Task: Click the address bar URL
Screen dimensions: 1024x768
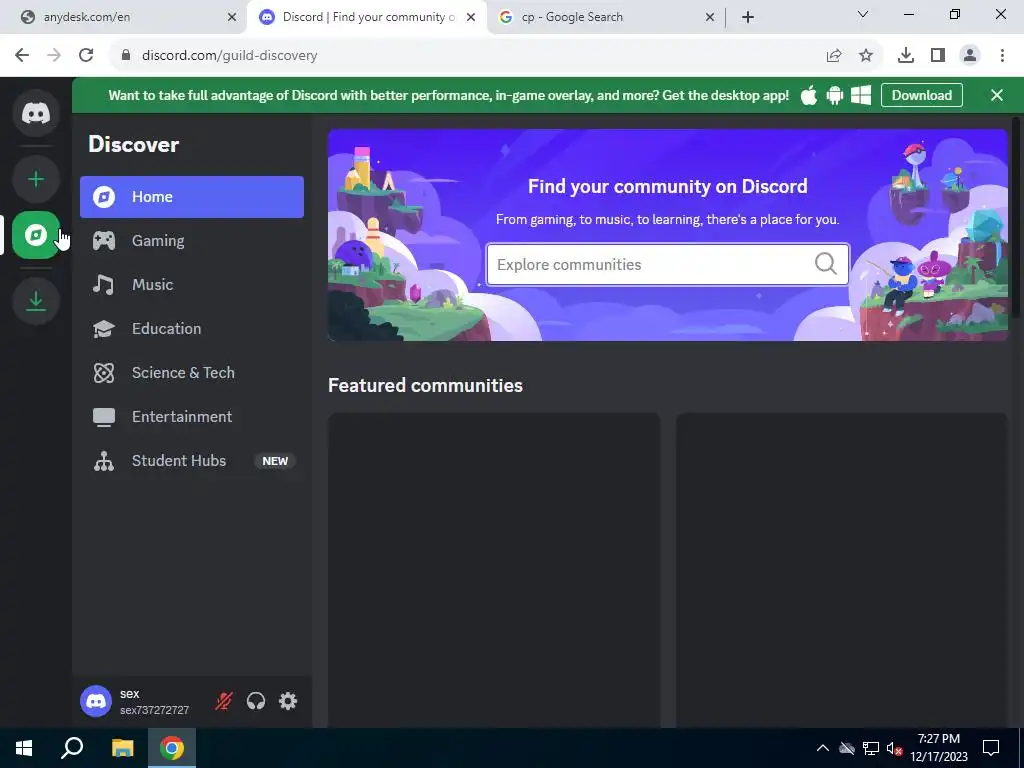Action: point(230,56)
